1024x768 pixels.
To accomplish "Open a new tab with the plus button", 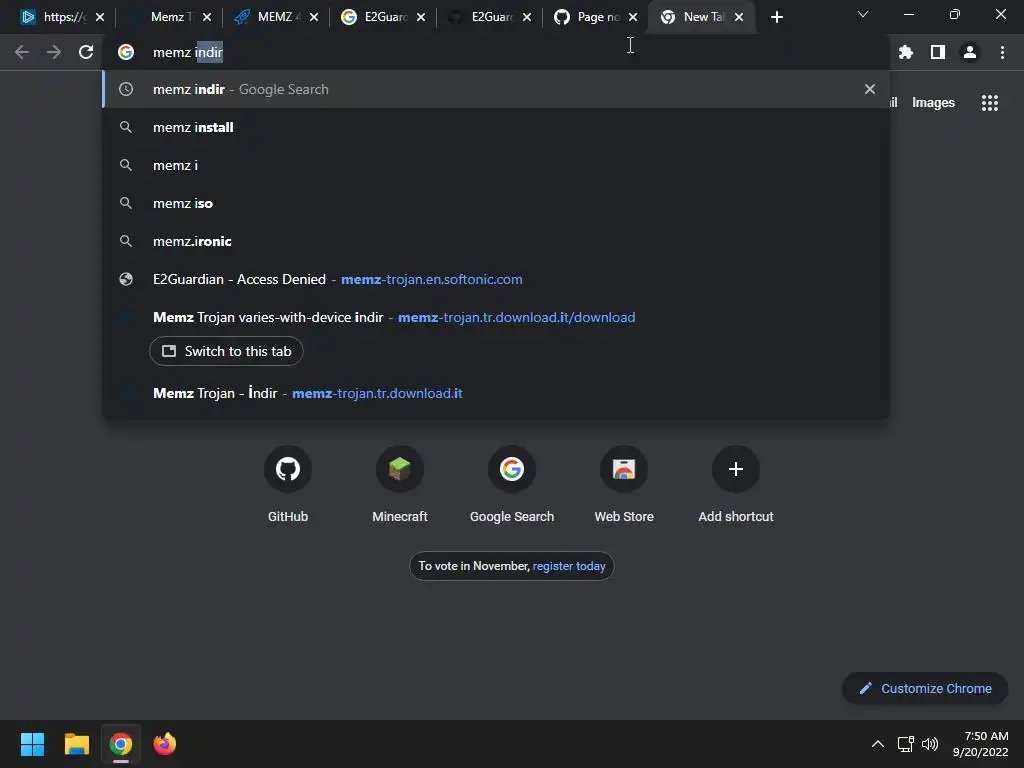I will click(776, 17).
